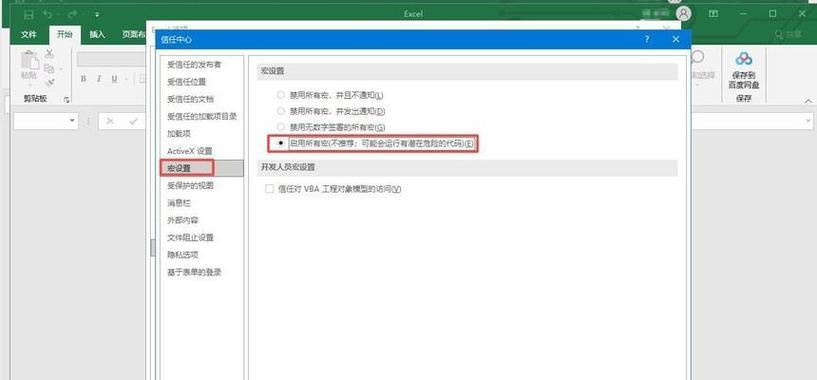Select 受信任的加载项目录 in sidebar
The image size is (817, 380).
(x=202, y=116)
